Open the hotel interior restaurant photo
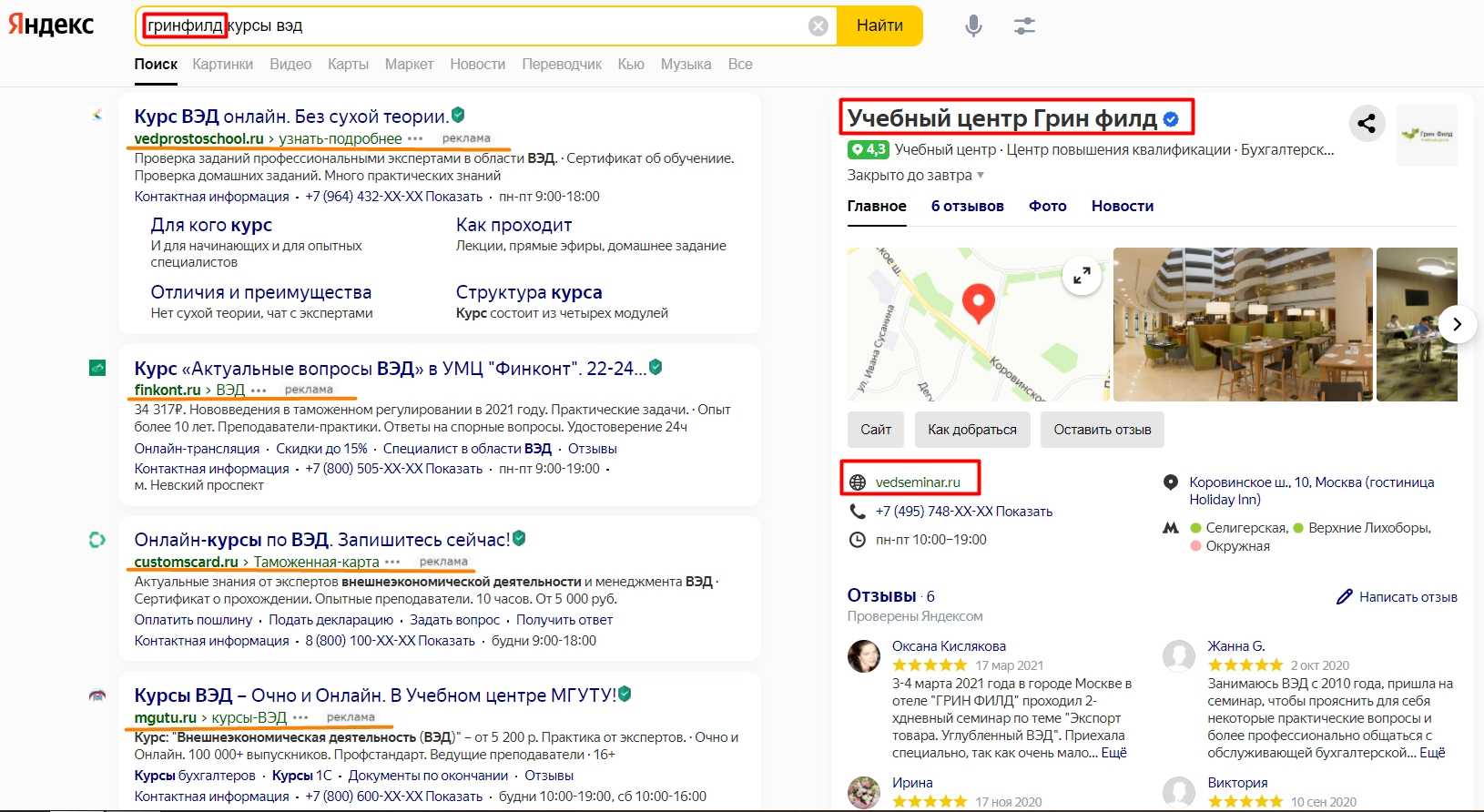The image size is (1484, 812). (1242, 324)
